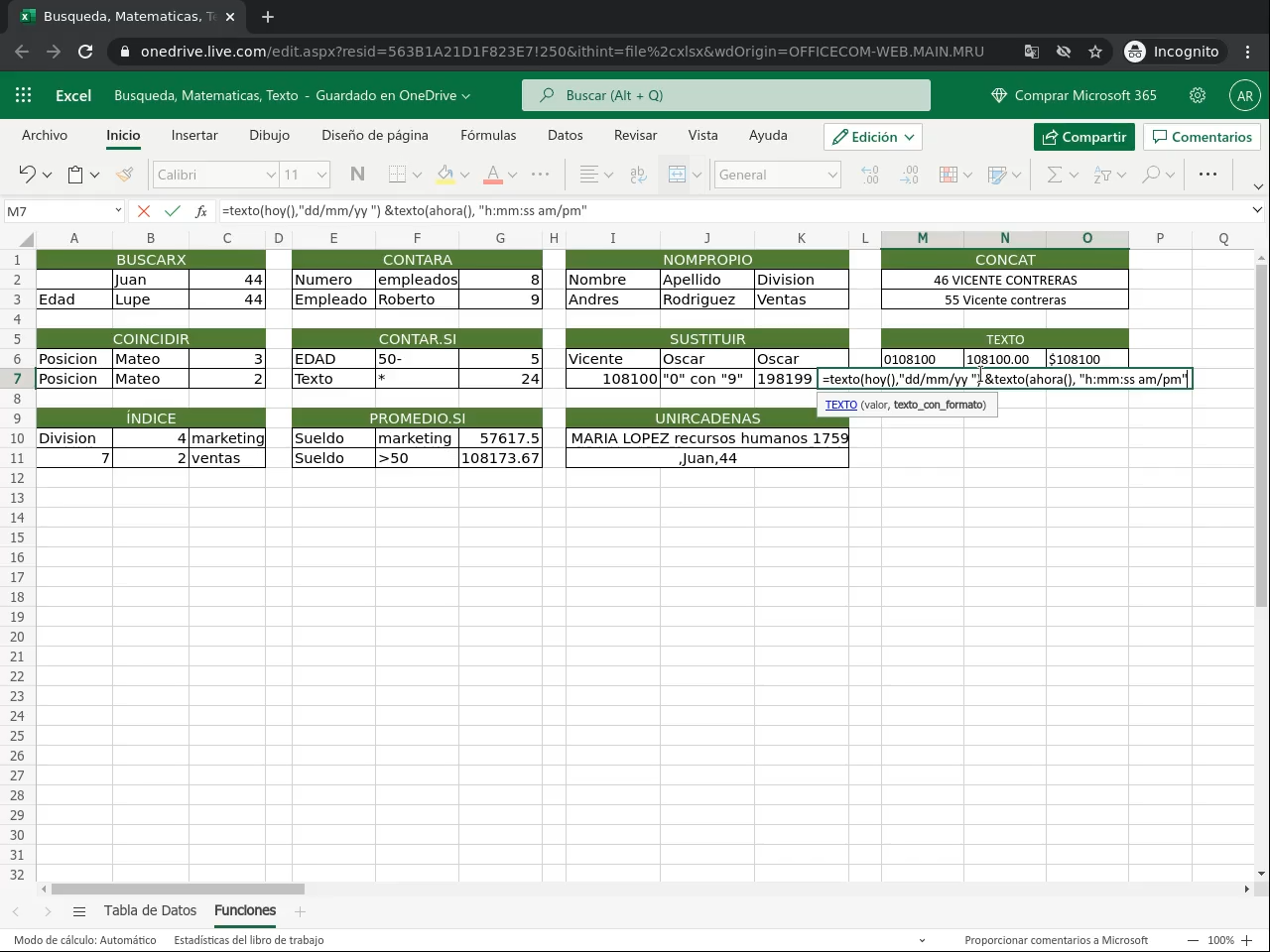Screen dimensions: 1270x952
Task: Click the Format Painter brush icon
Action: 124,175
